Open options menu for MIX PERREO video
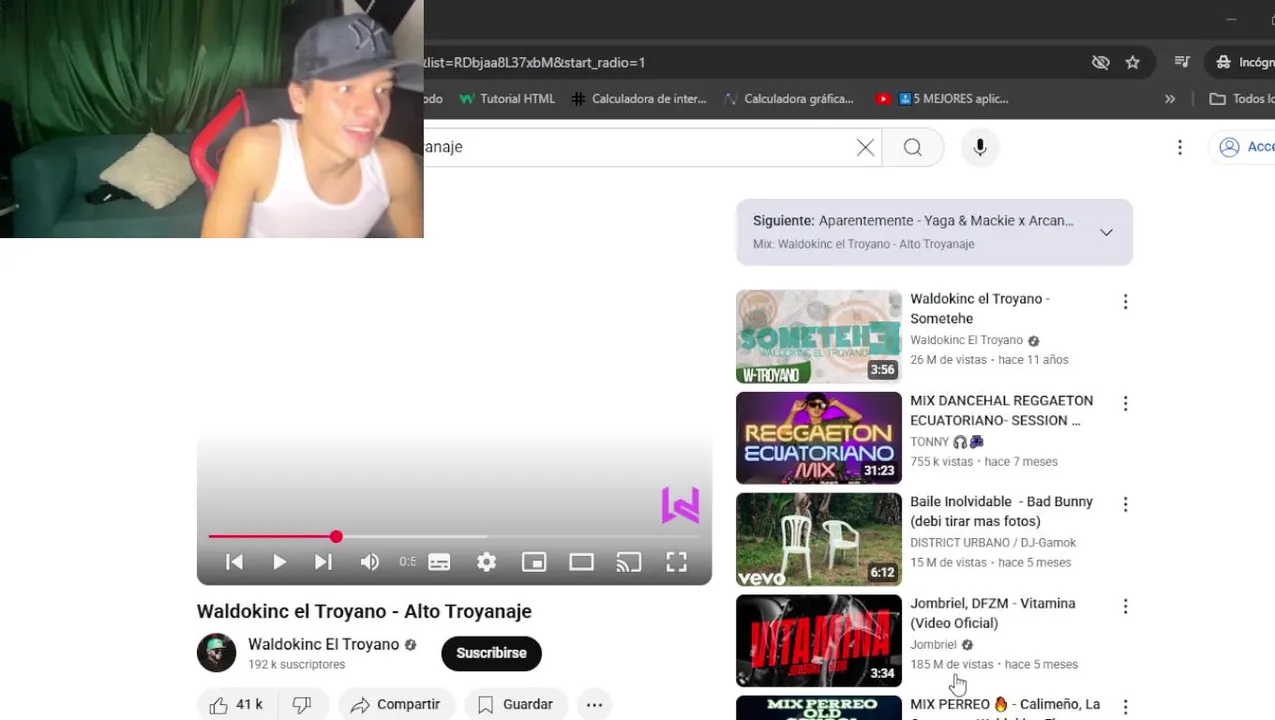 (1125, 707)
